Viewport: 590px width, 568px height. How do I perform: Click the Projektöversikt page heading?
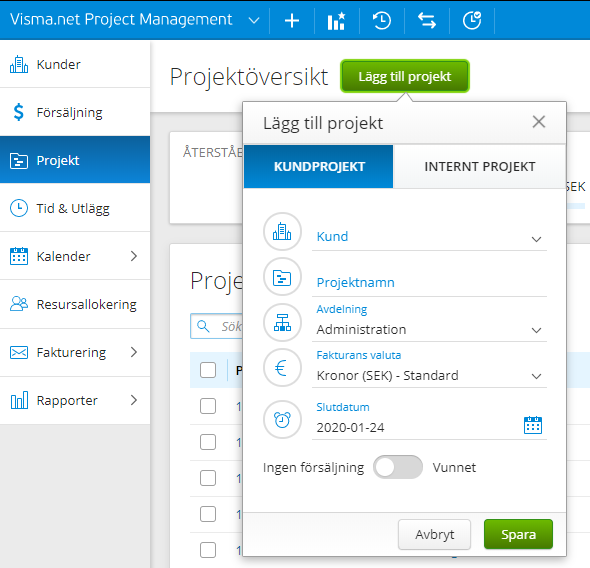pos(249,77)
